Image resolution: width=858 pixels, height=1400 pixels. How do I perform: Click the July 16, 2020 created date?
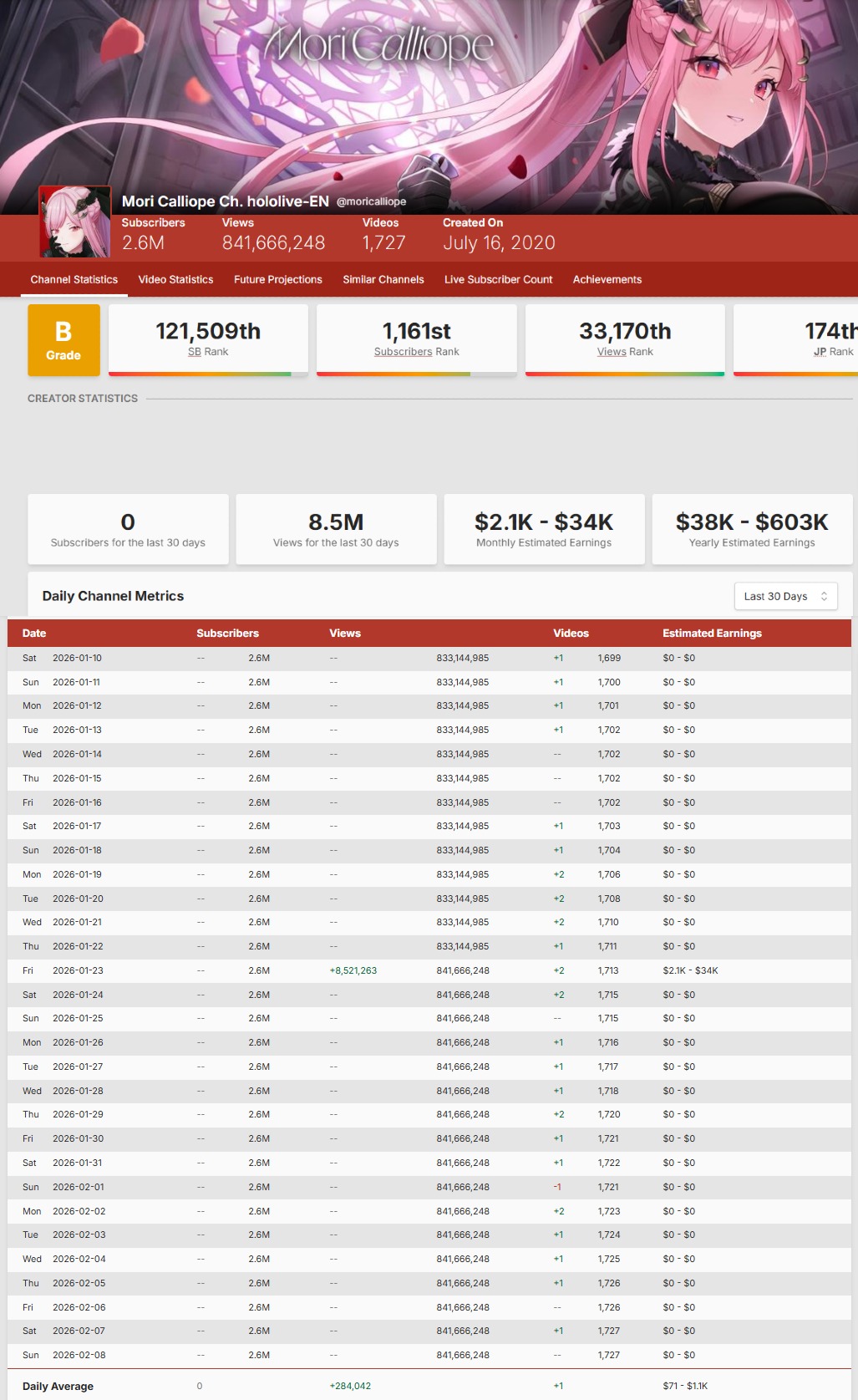point(499,242)
